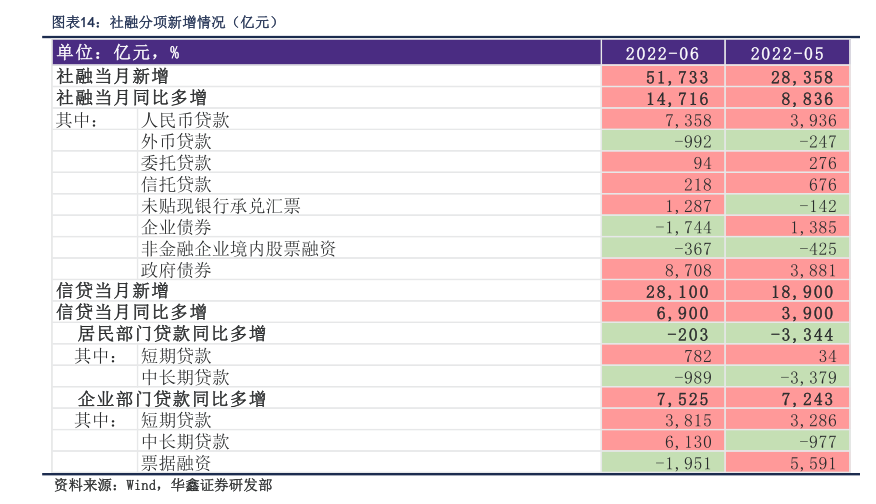The image size is (876, 504).
Task: Select the 人民币贷款 row label
Action: coord(185,120)
